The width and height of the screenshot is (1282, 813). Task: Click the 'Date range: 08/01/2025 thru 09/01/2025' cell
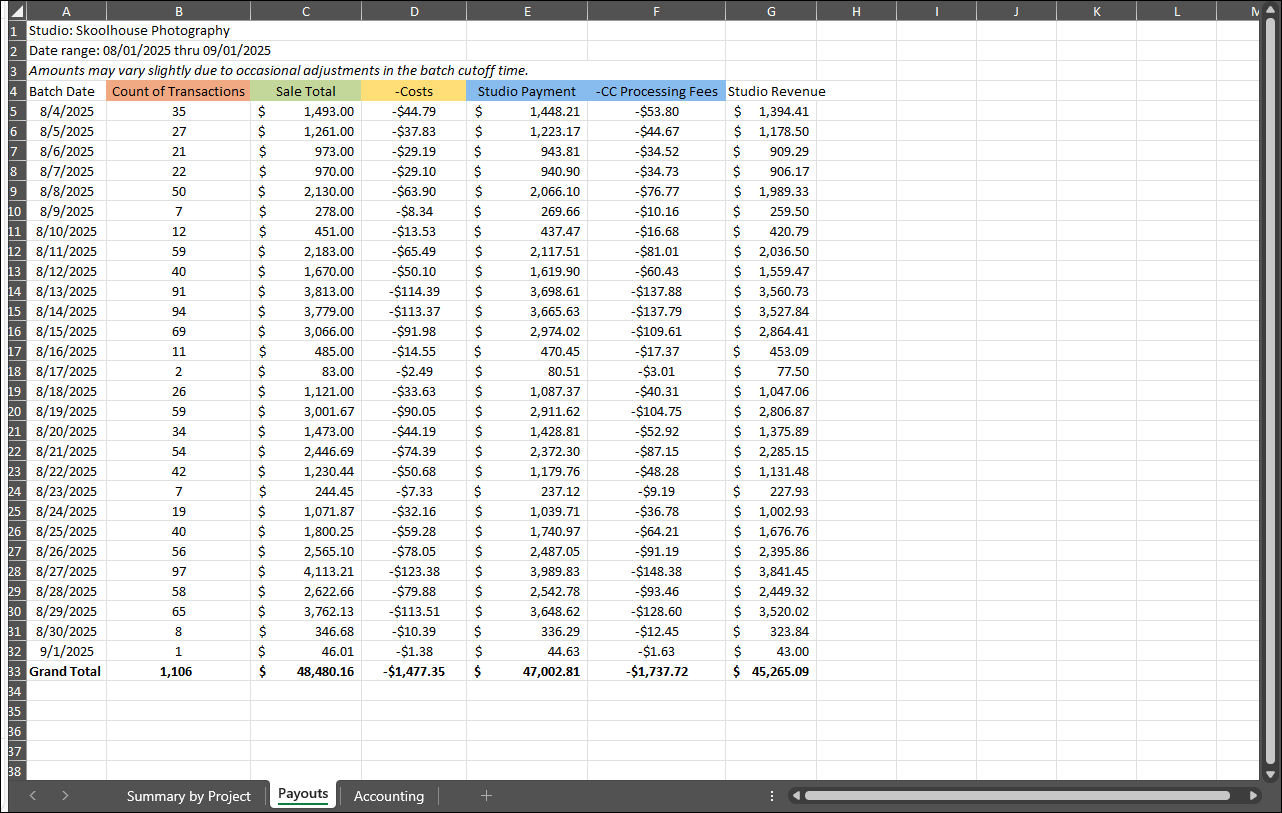pyautogui.click(x=150, y=51)
